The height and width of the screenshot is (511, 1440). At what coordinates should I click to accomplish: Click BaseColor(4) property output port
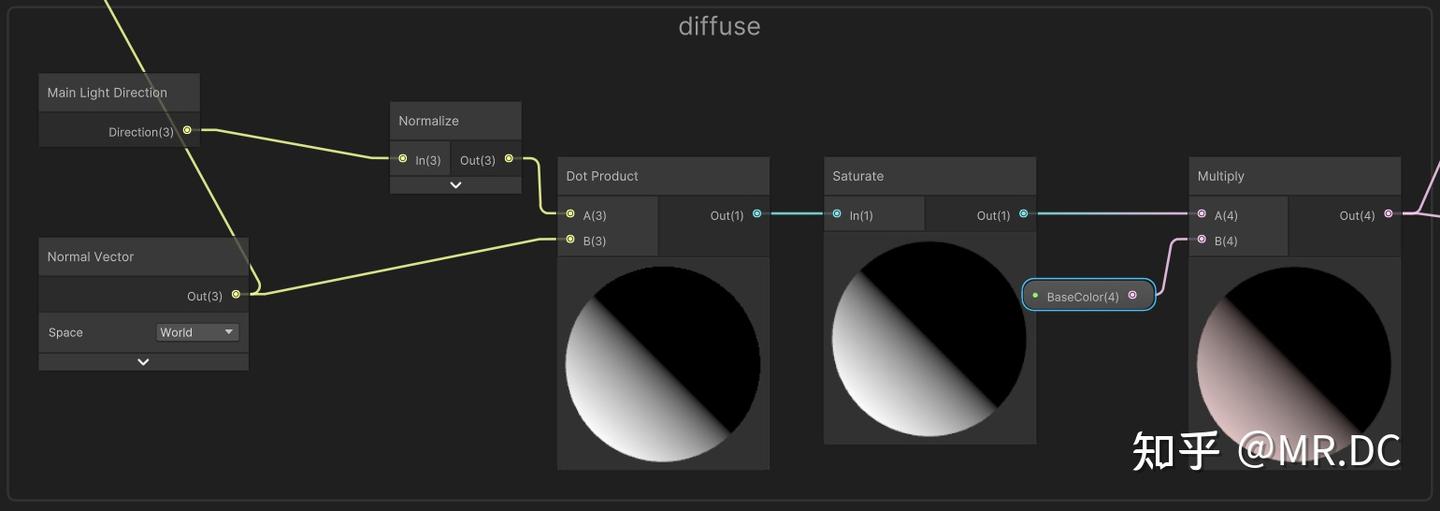coord(1132,295)
